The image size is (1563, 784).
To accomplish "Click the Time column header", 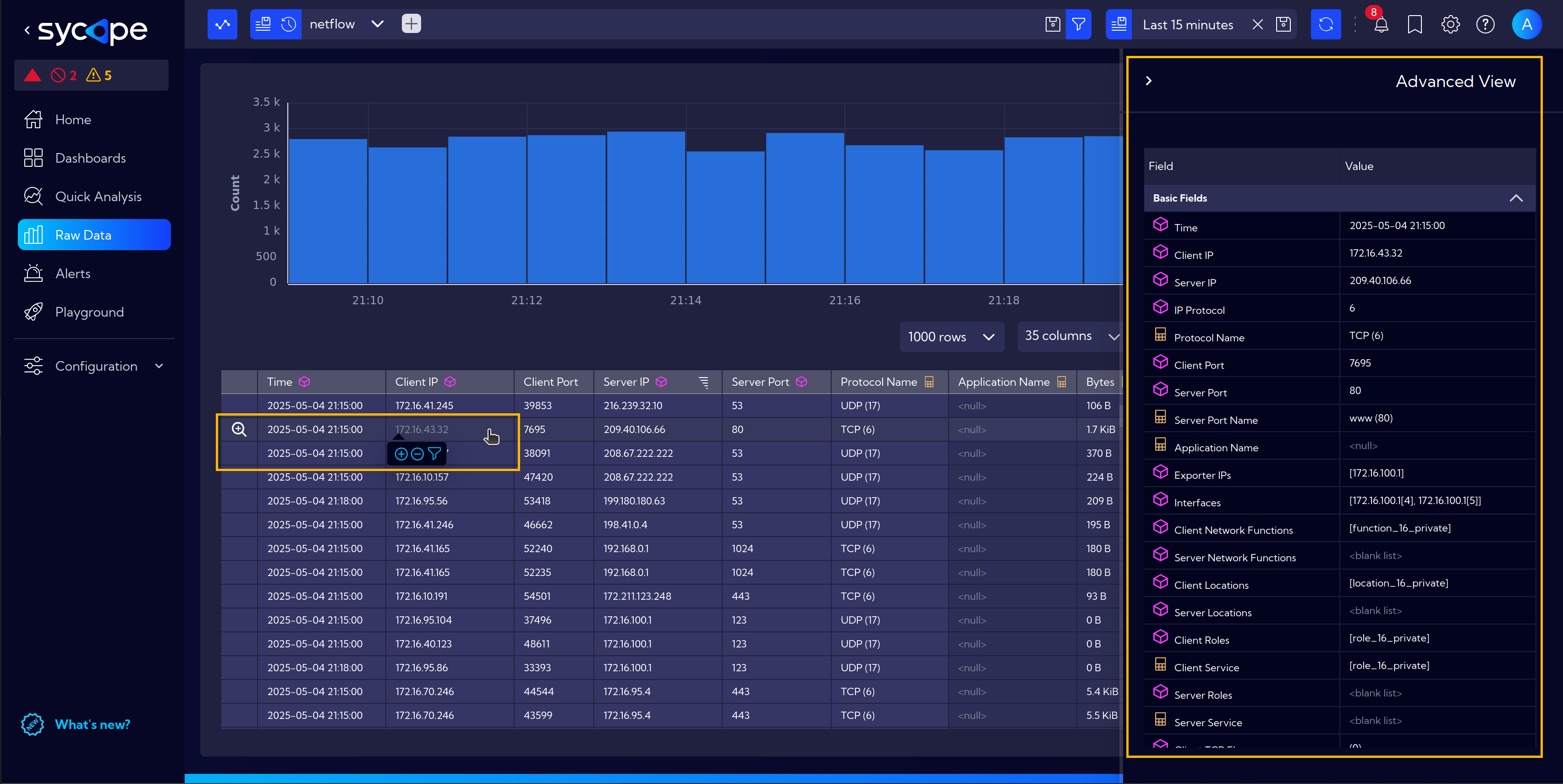I will pyautogui.click(x=321, y=382).
